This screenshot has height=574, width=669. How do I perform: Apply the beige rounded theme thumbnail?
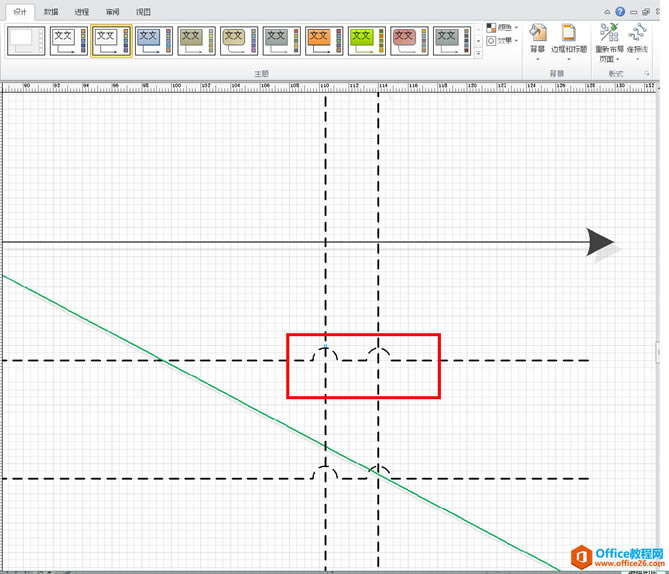[239, 41]
